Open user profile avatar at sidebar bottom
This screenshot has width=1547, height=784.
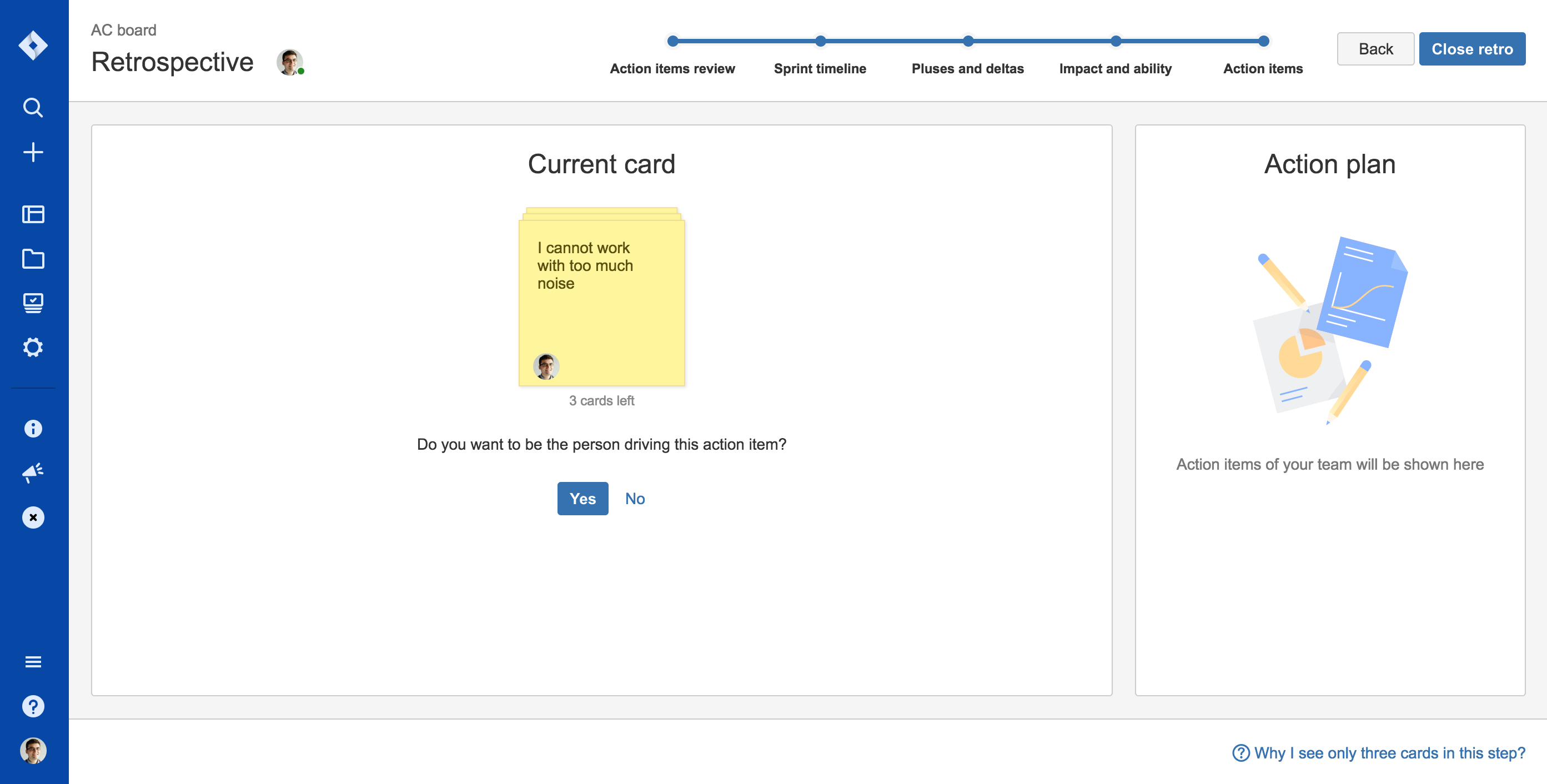(33, 750)
